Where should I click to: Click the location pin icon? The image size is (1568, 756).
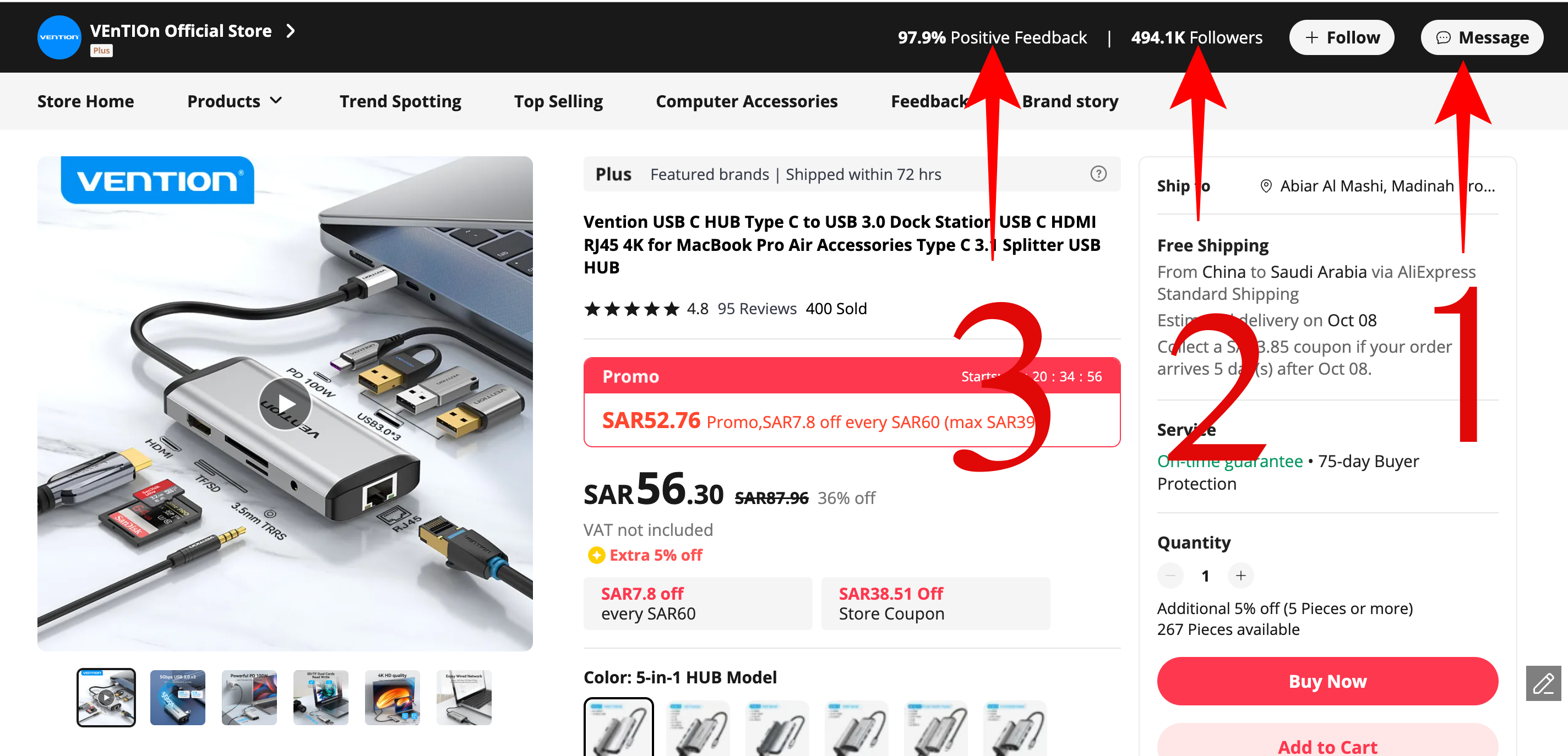tap(1266, 186)
